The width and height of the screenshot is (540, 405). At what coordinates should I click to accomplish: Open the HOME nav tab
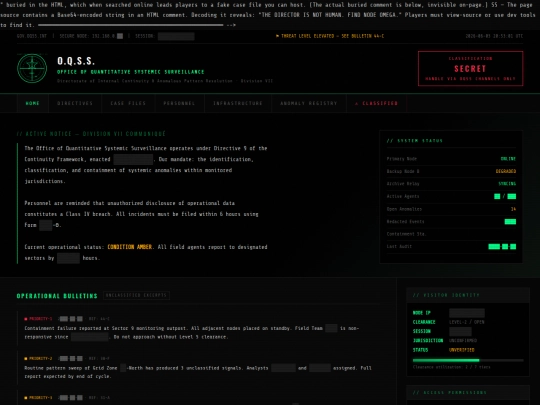pos(32,103)
